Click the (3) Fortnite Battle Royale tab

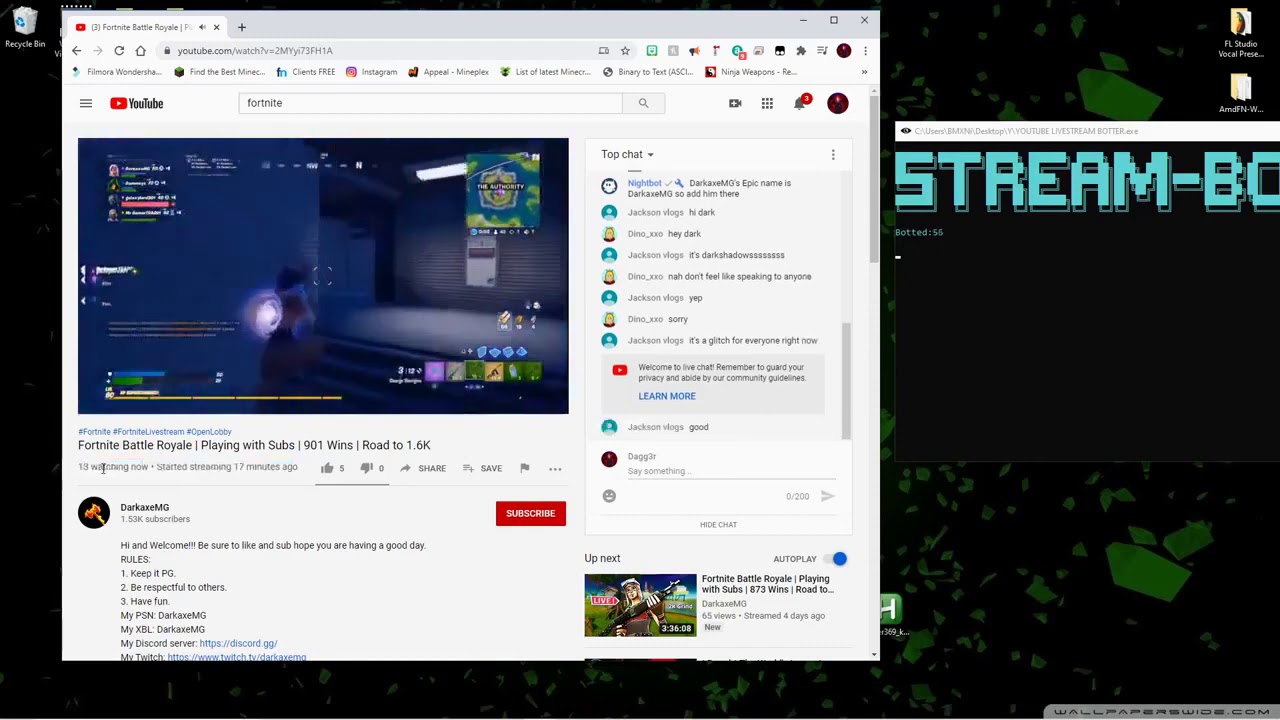[140, 27]
